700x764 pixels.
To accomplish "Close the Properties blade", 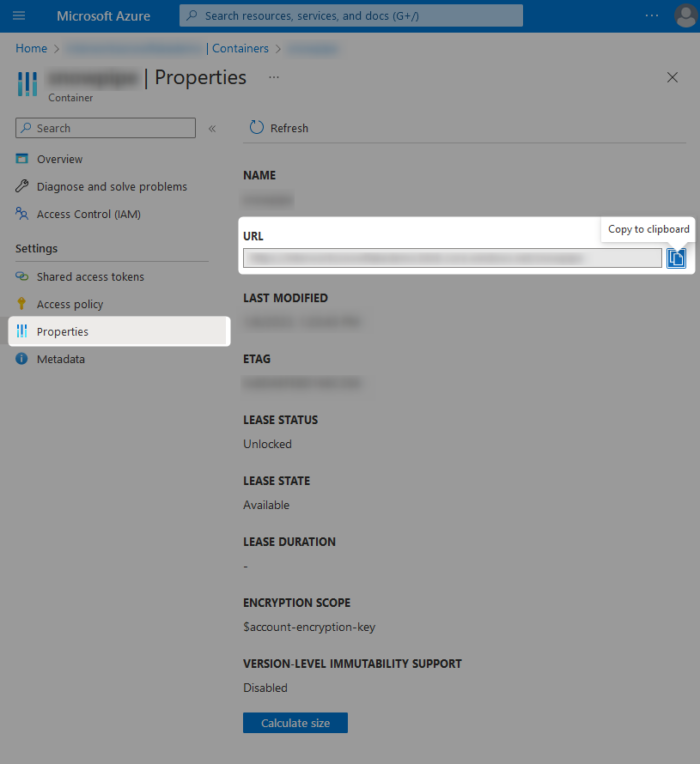I will pyautogui.click(x=672, y=77).
